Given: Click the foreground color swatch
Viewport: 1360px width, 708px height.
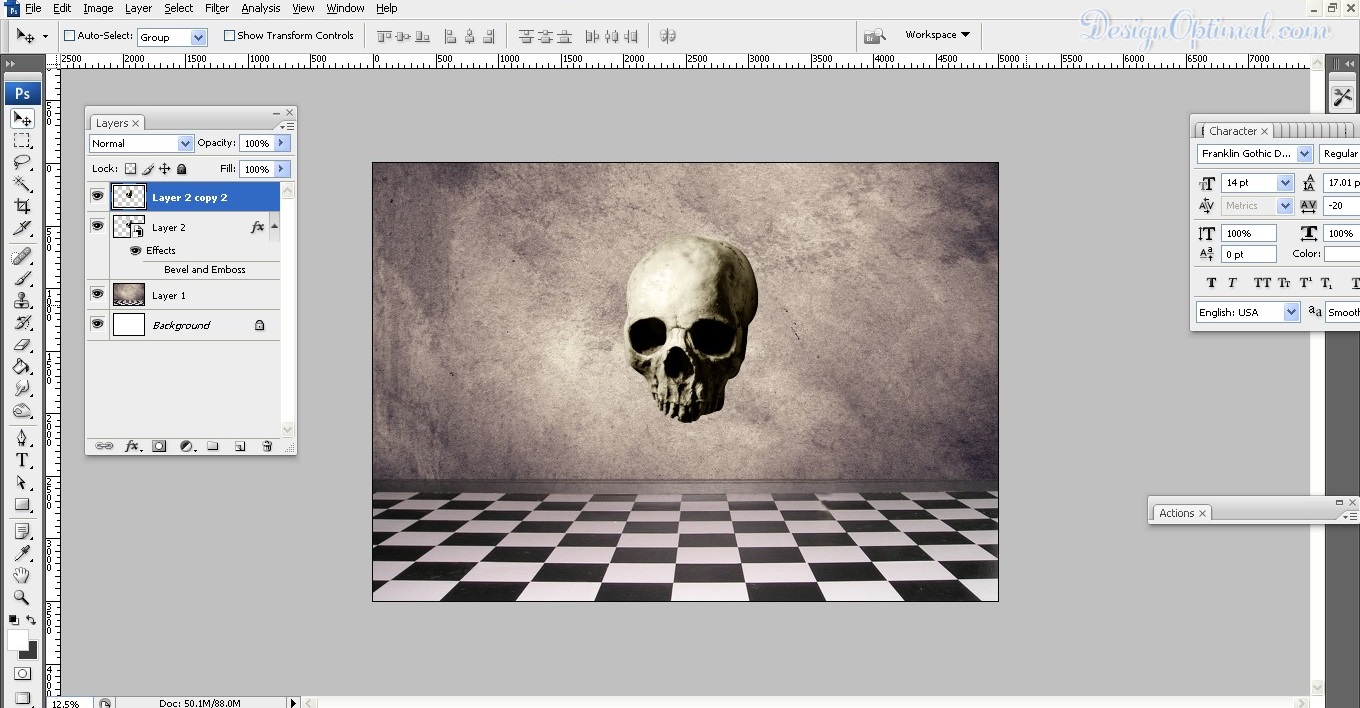Looking at the screenshot, I should click(17, 640).
